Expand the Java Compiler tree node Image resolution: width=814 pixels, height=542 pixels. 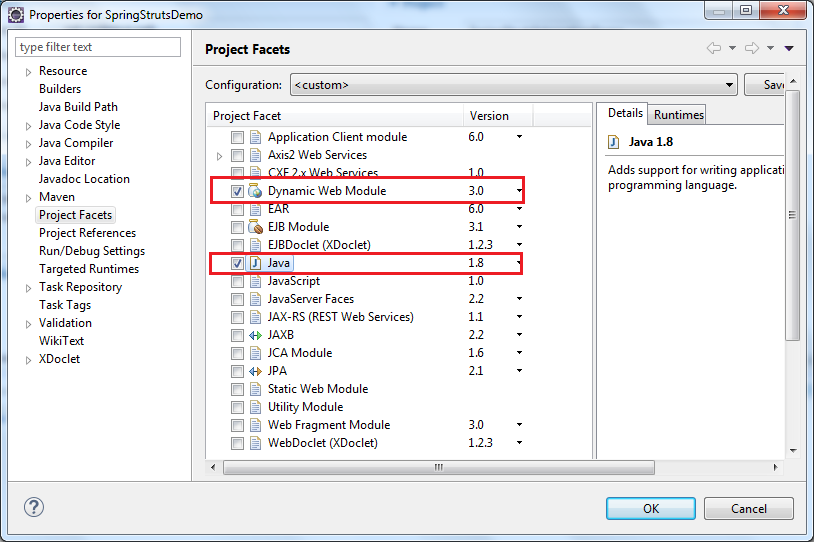point(29,144)
